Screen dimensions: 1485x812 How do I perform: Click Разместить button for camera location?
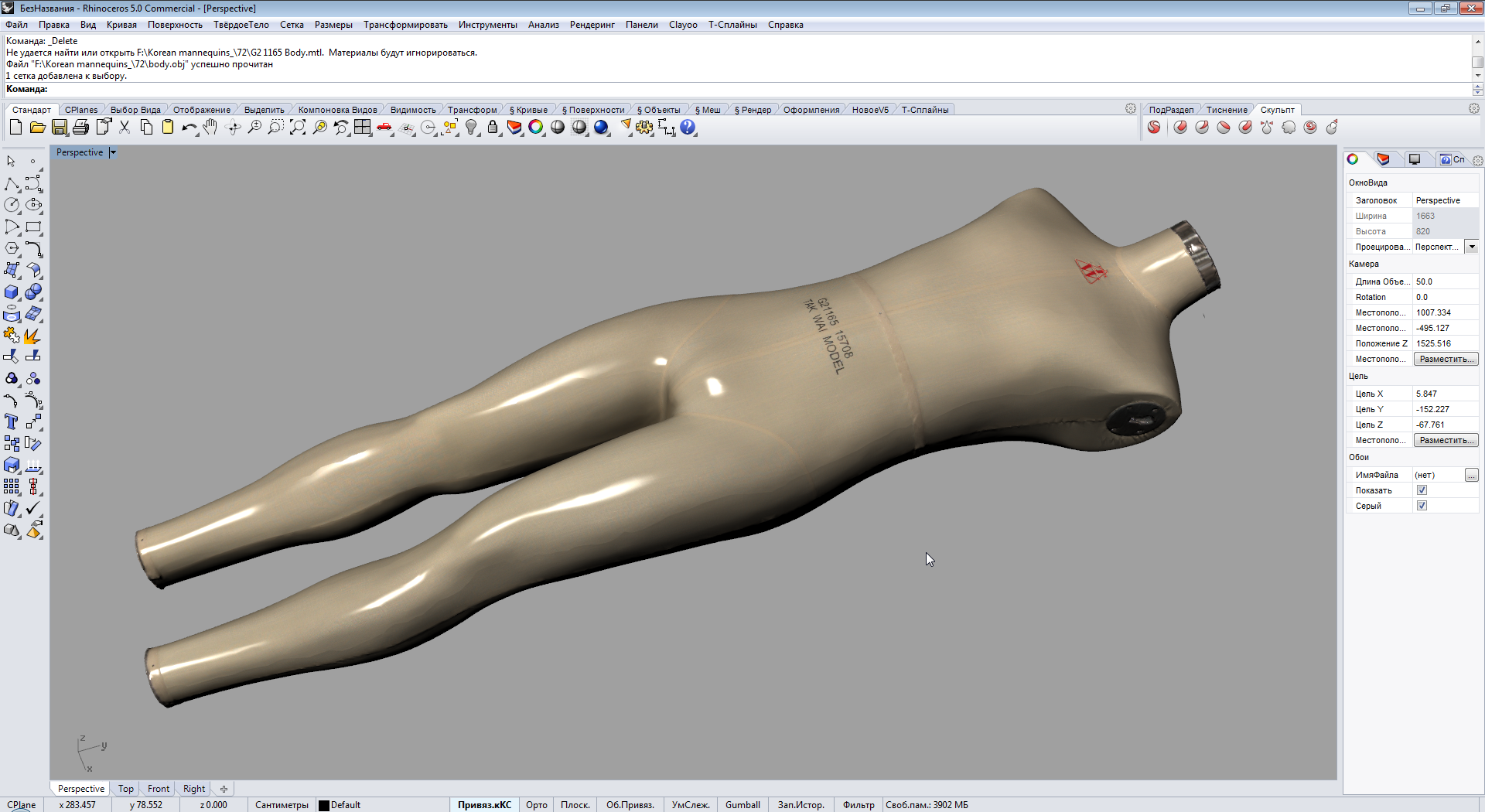pos(1446,359)
